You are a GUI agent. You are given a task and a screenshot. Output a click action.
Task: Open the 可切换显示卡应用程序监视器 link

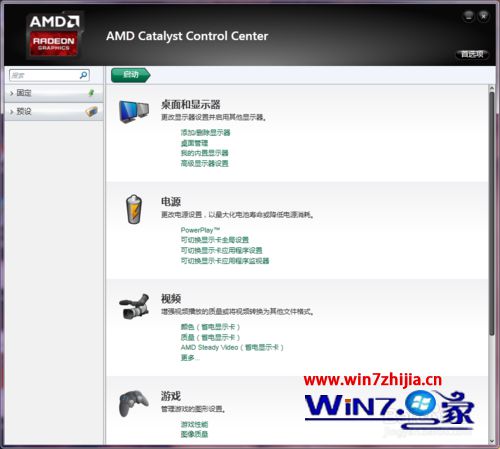[x=225, y=261]
